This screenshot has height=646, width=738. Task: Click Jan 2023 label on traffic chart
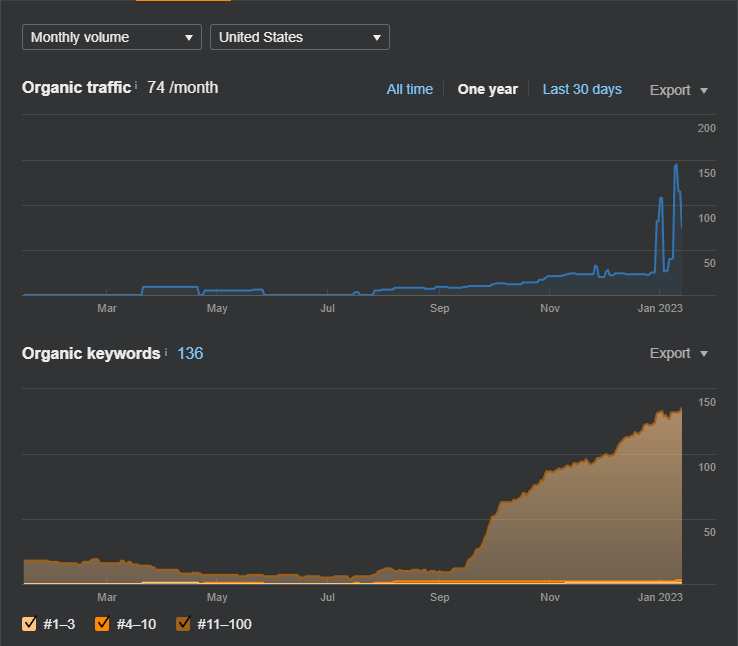tap(660, 308)
